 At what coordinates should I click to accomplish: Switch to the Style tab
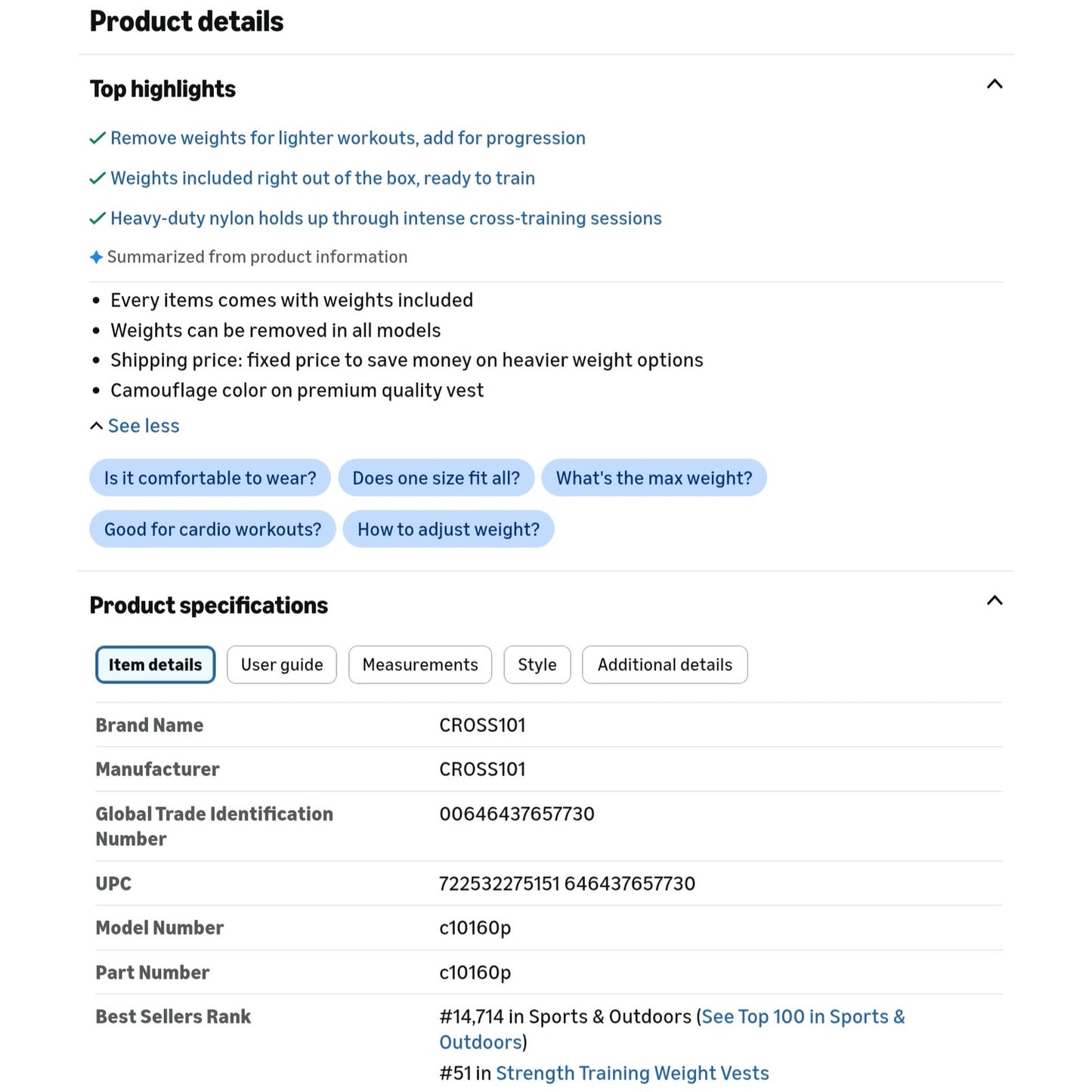point(537,665)
